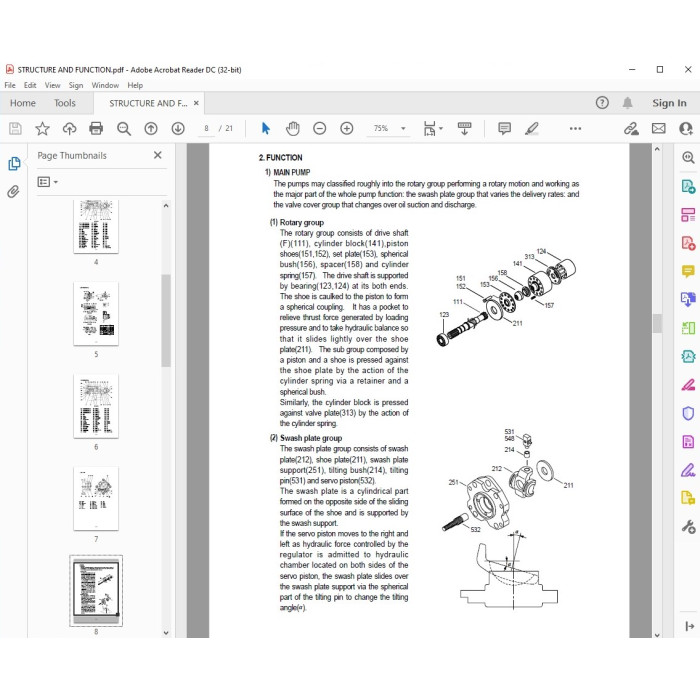Open the cloud upload icon
Viewport: 700px width, 700px height.
tap(69, 129)
